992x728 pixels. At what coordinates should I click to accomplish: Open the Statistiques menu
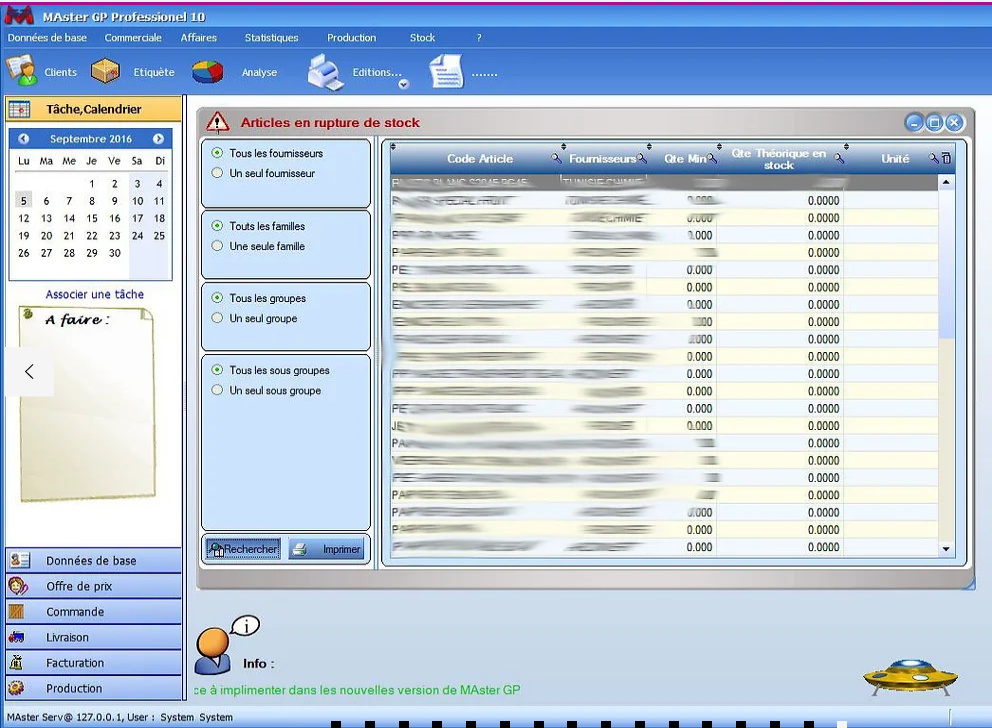[271, 38]
